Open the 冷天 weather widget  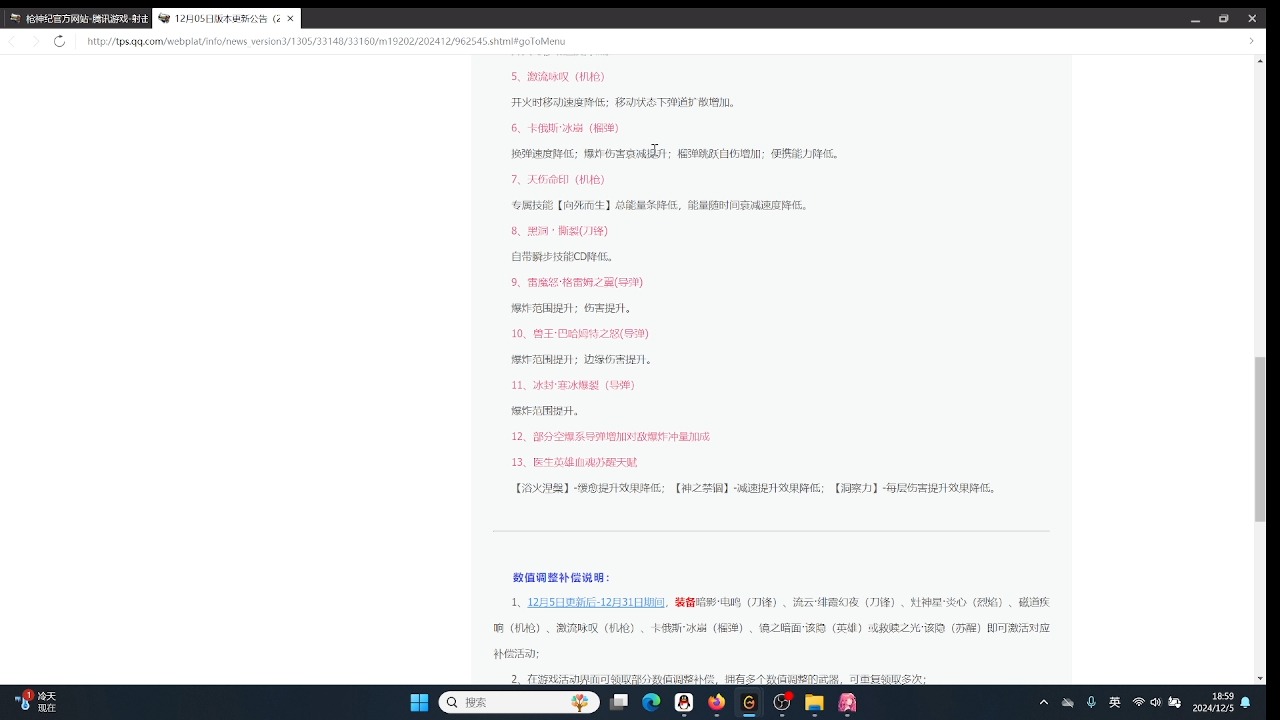[x=36, y=702]
